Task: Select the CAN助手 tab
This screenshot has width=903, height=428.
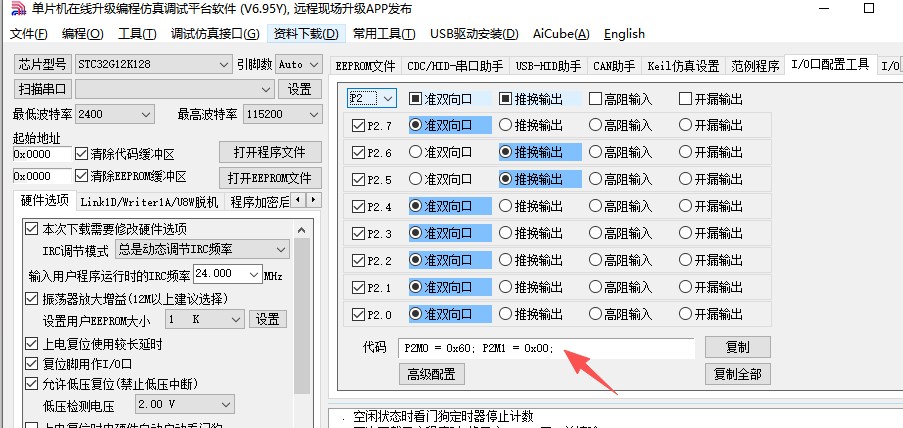Action: [614, 66]
